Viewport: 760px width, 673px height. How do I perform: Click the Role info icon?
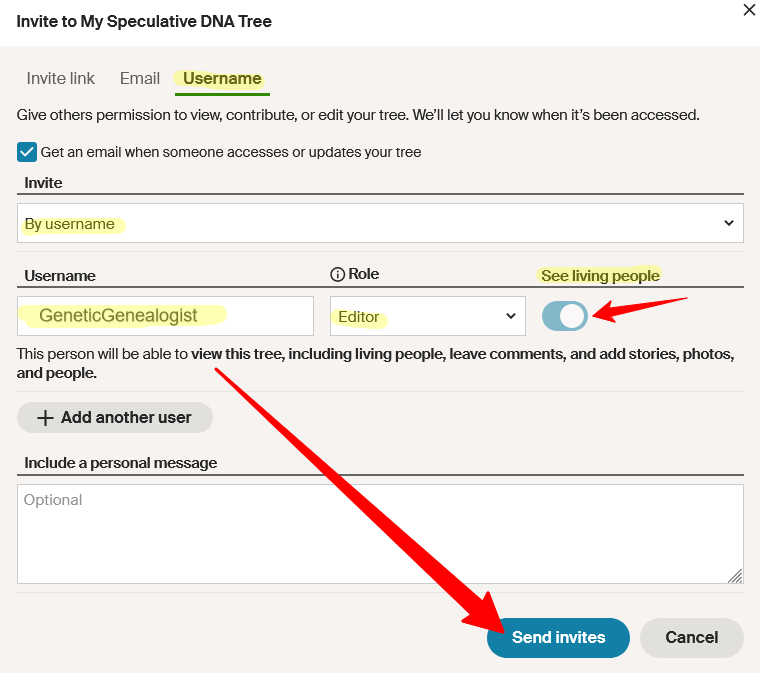coord(337,275)
